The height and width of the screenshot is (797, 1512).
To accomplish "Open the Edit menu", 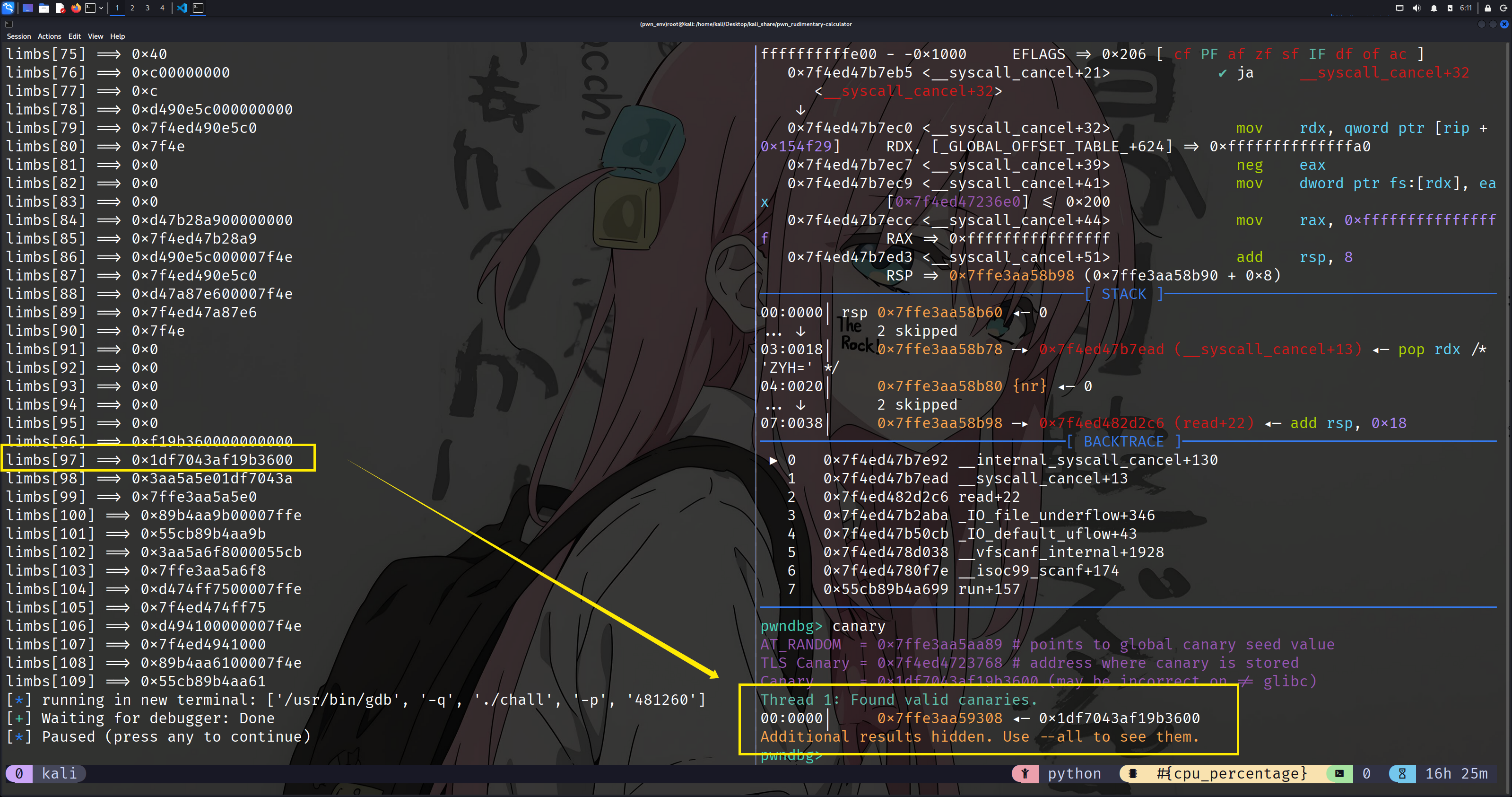I will (x=75, y=36).
